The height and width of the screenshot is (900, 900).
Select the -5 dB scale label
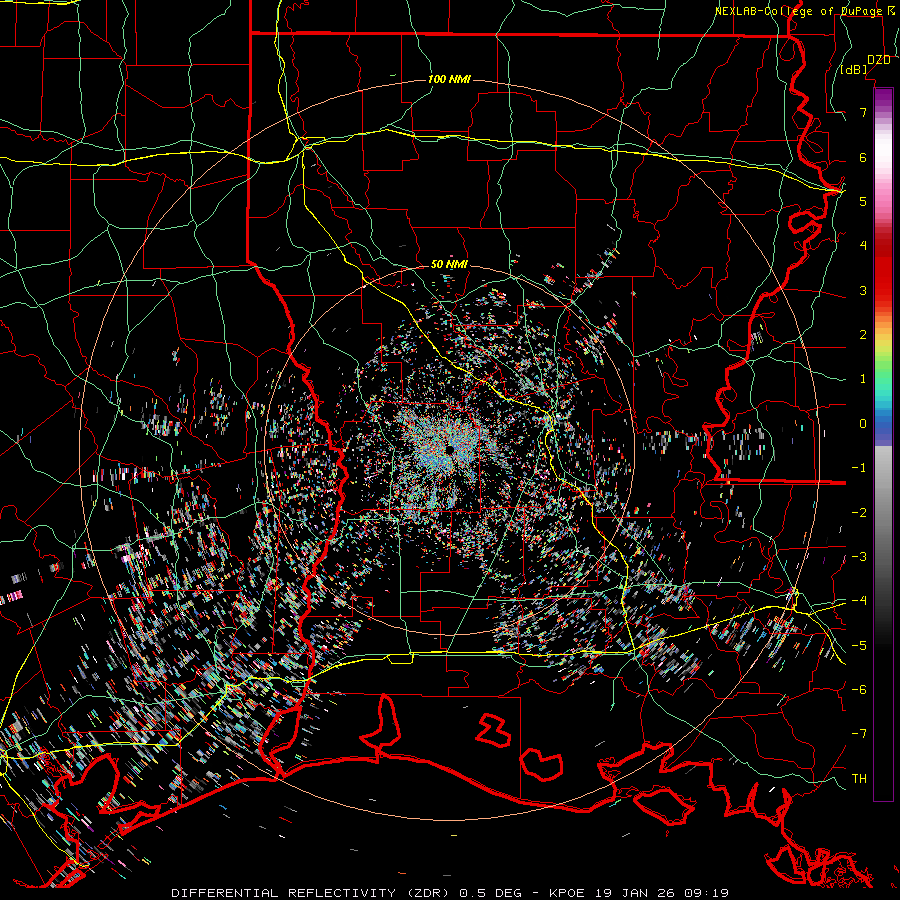click(859, 646)
